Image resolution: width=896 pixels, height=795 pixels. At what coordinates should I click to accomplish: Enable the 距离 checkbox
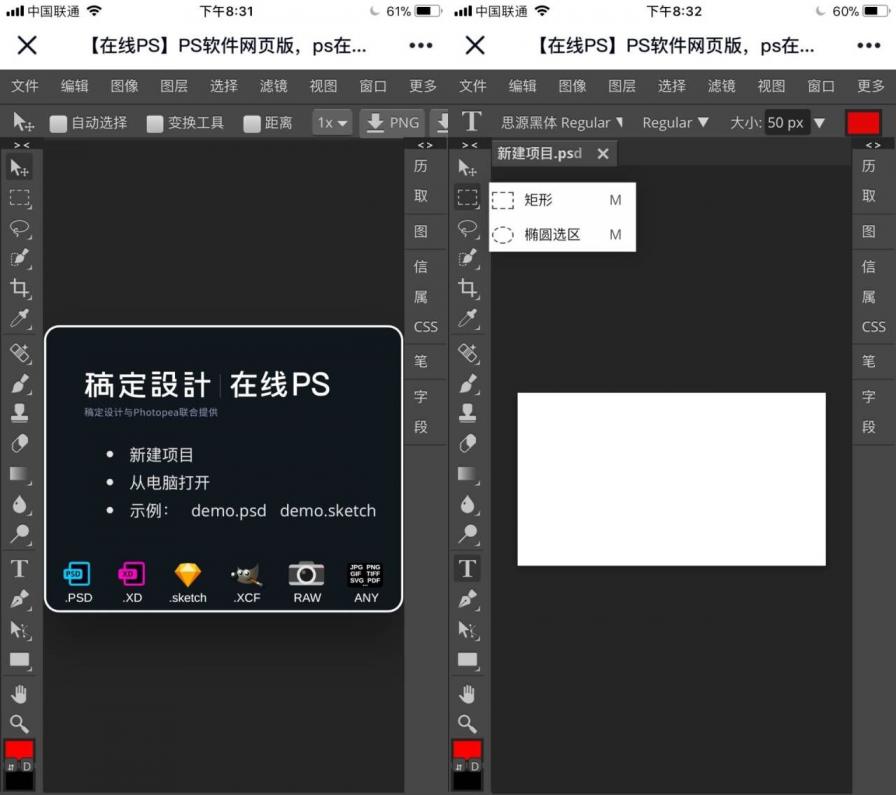pos(251,123)
